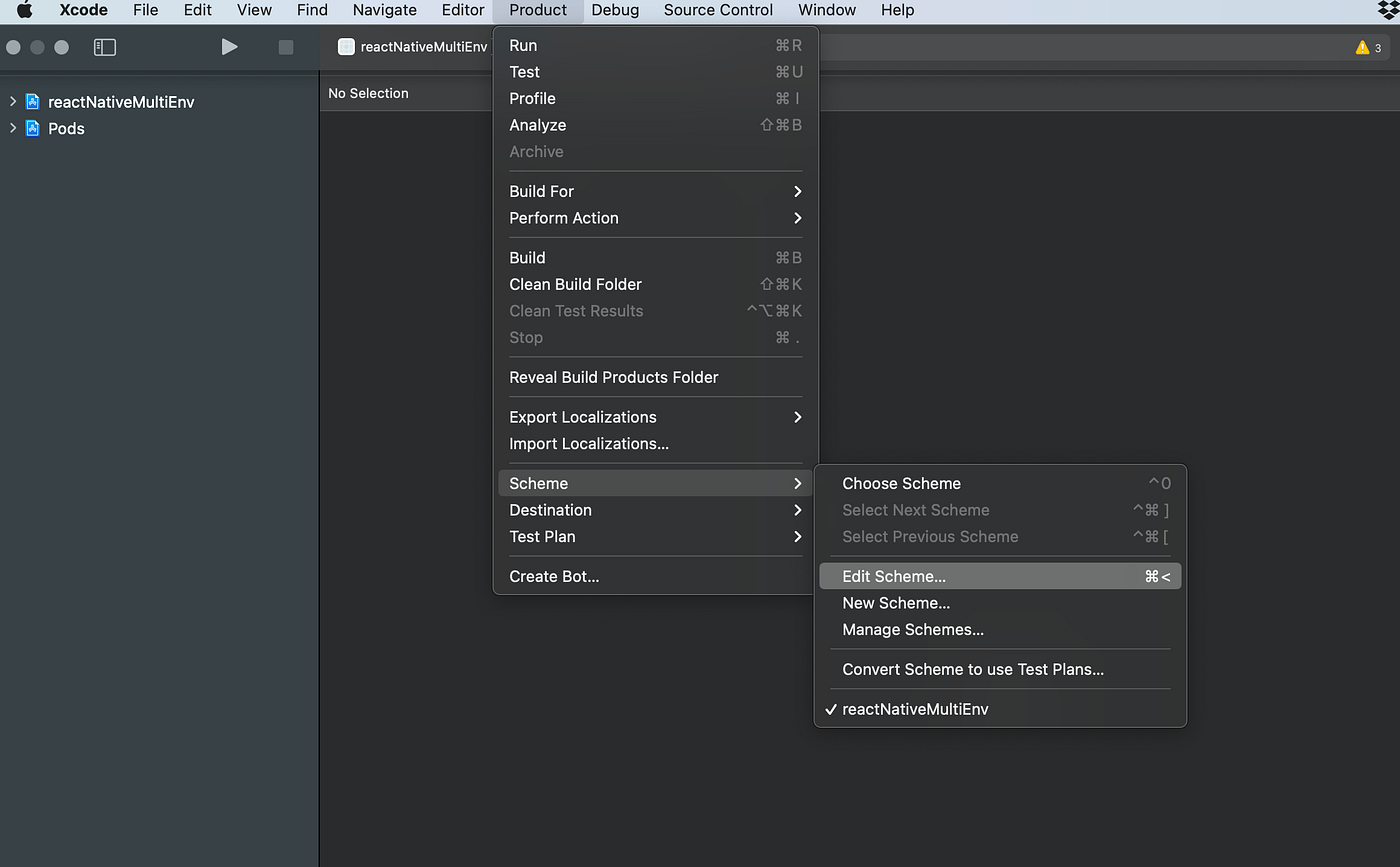
Task: Open the Test Plan submenu
Action: [542, 537]
